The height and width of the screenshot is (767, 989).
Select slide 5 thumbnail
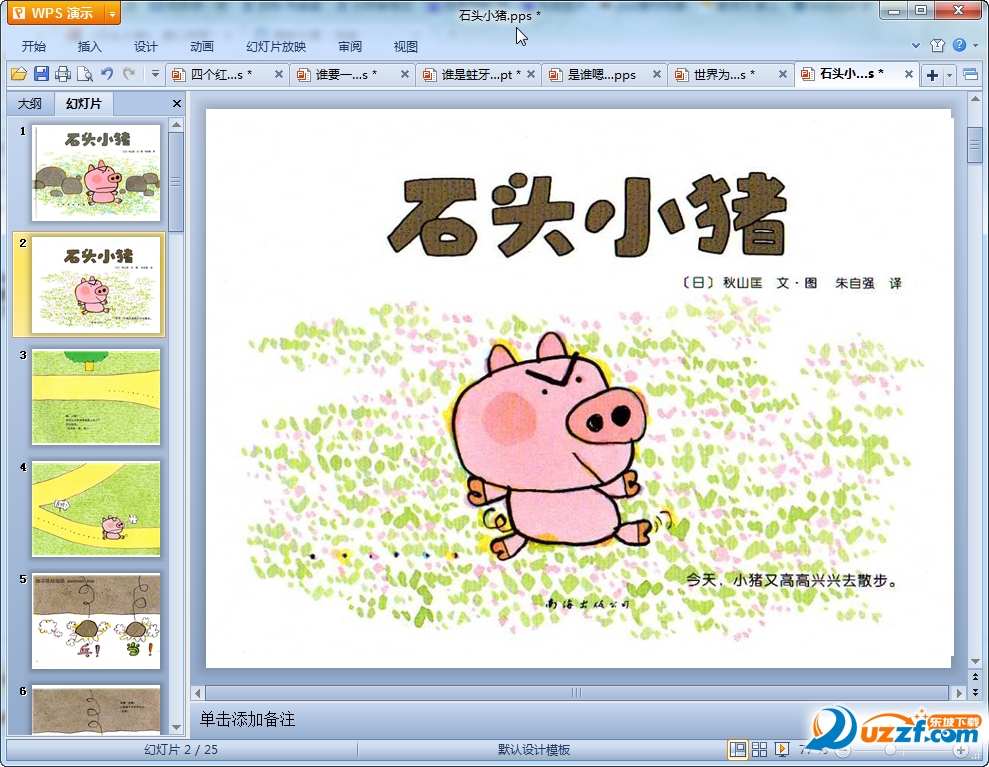tap(96, 621)
